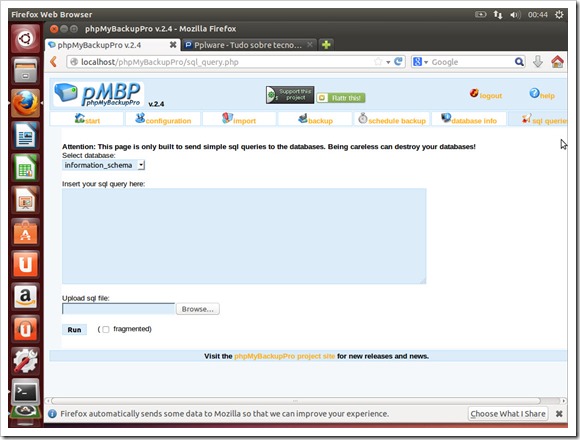Open Ubuntu Dash home launcher icon
580x440 pixels.
25,39
